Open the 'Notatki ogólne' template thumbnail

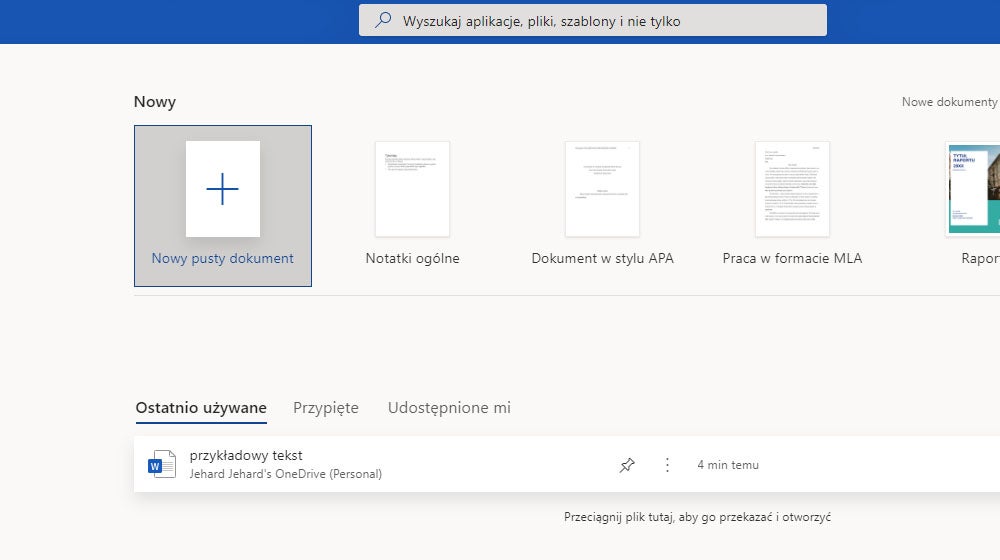point(412,189)
